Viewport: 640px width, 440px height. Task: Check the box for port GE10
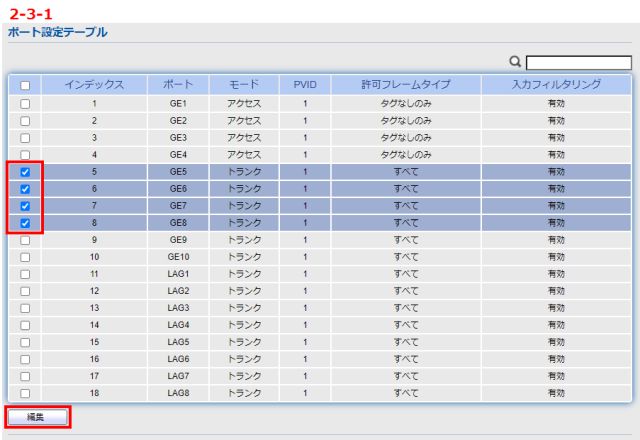[25, 257]
